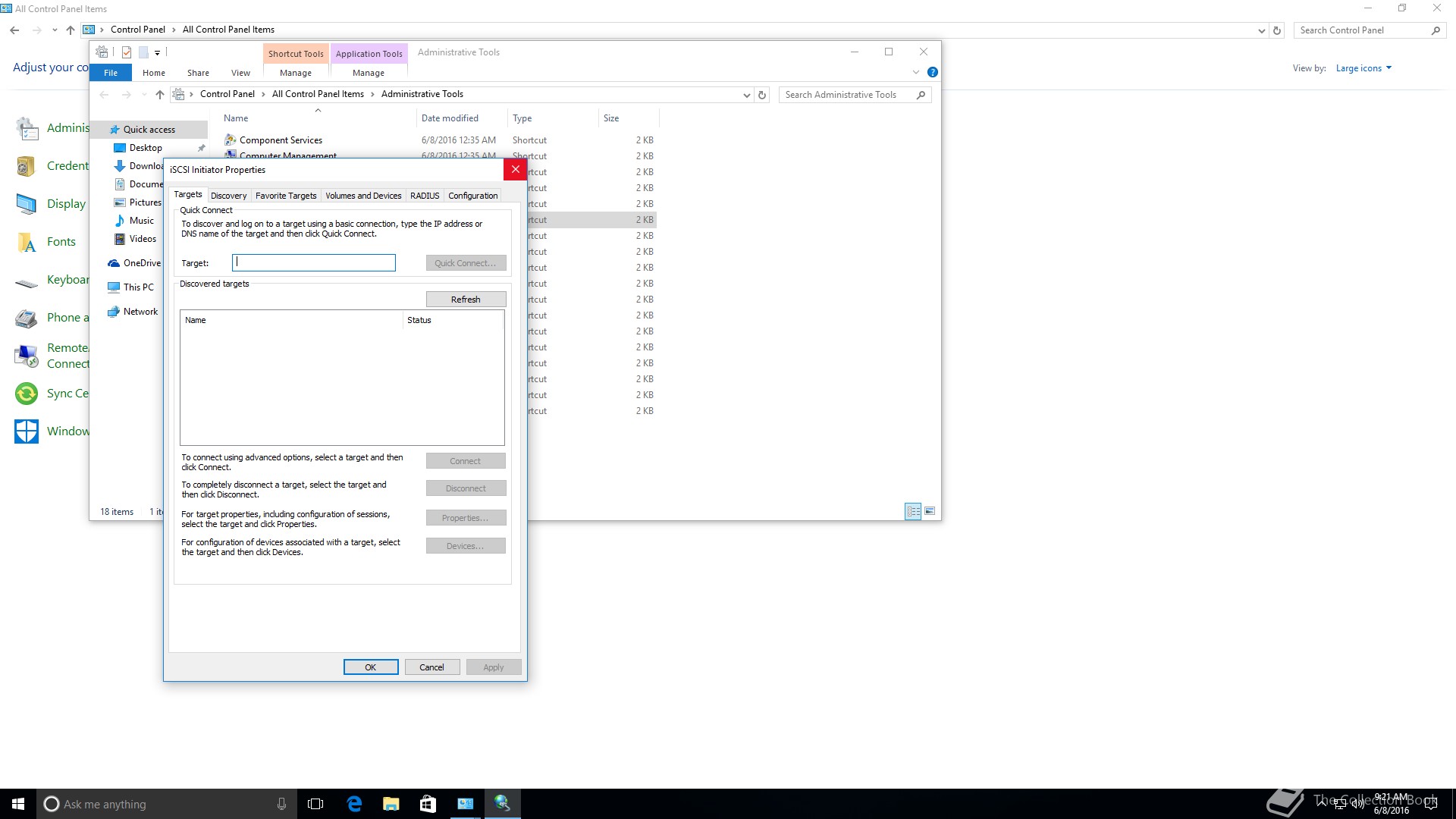1456x819 pixels.
Task: Click the Status column header in discovered targets
Action: 453,320
